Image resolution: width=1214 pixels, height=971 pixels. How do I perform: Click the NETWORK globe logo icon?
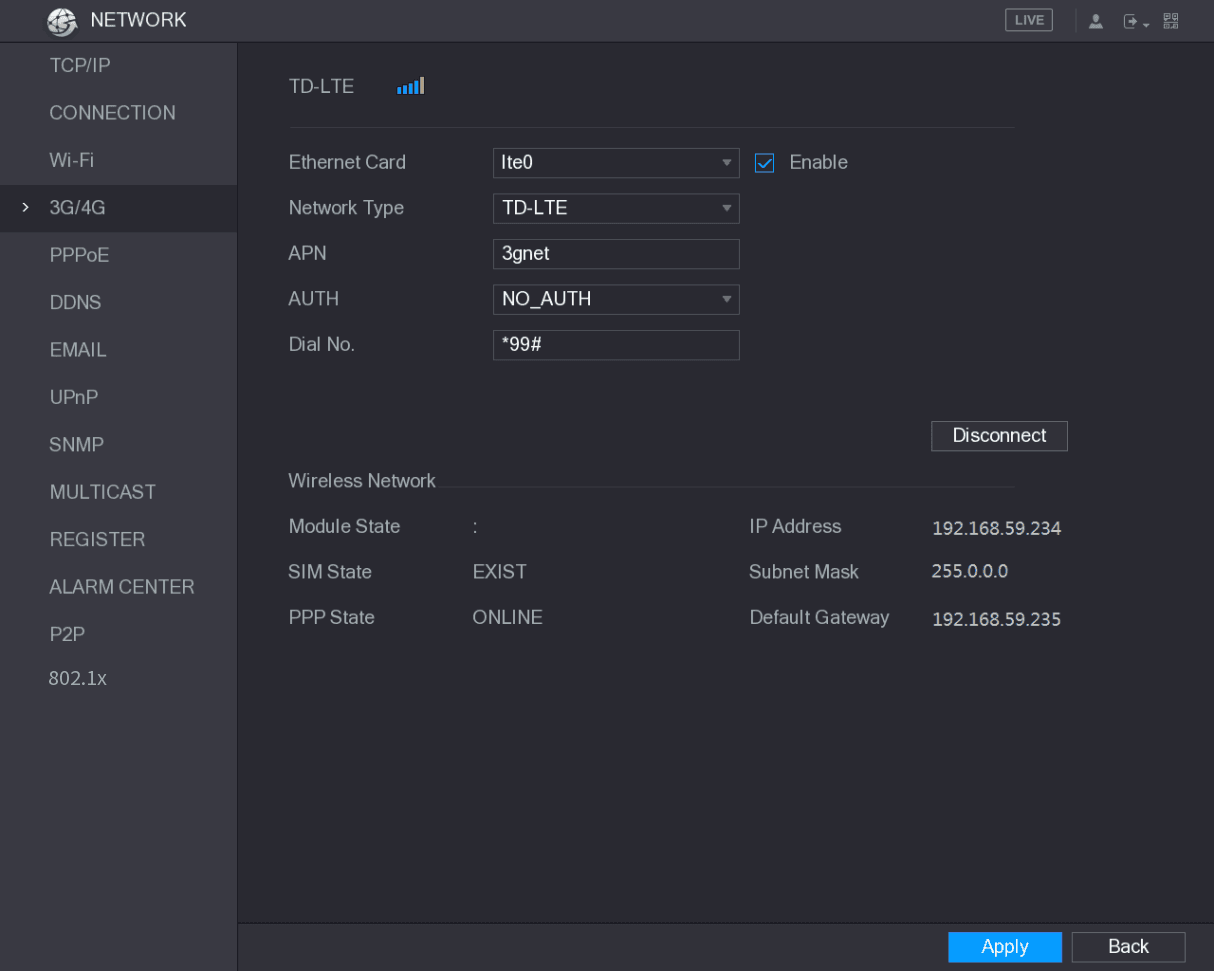62,21
